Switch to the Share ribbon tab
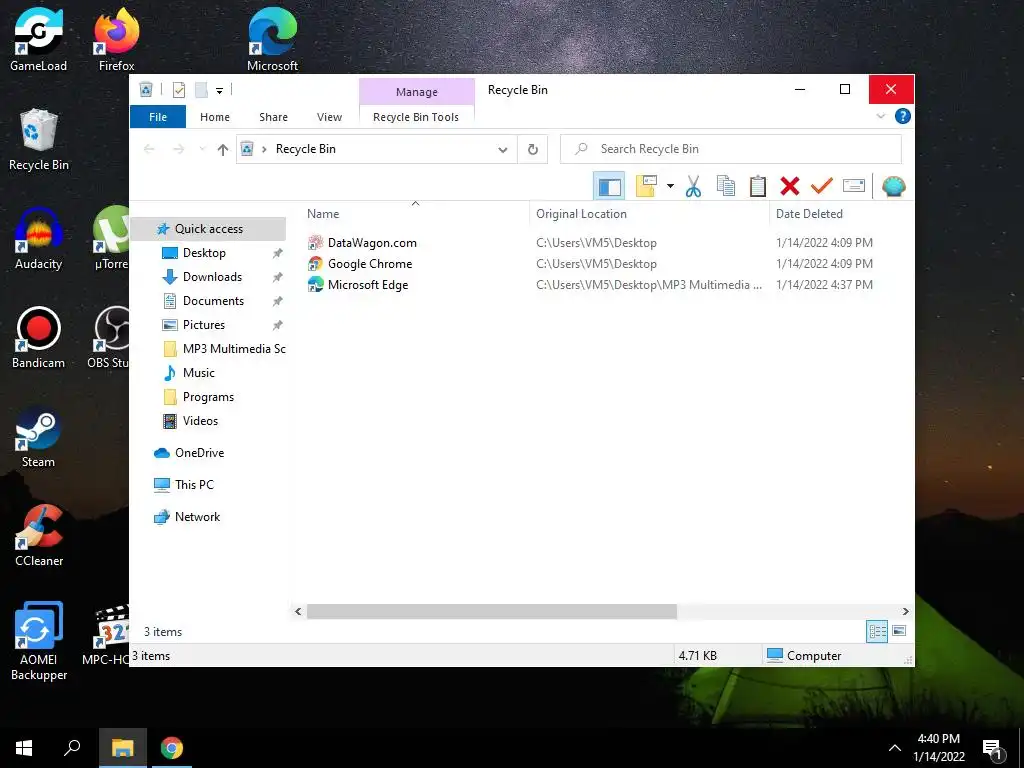 273,117
